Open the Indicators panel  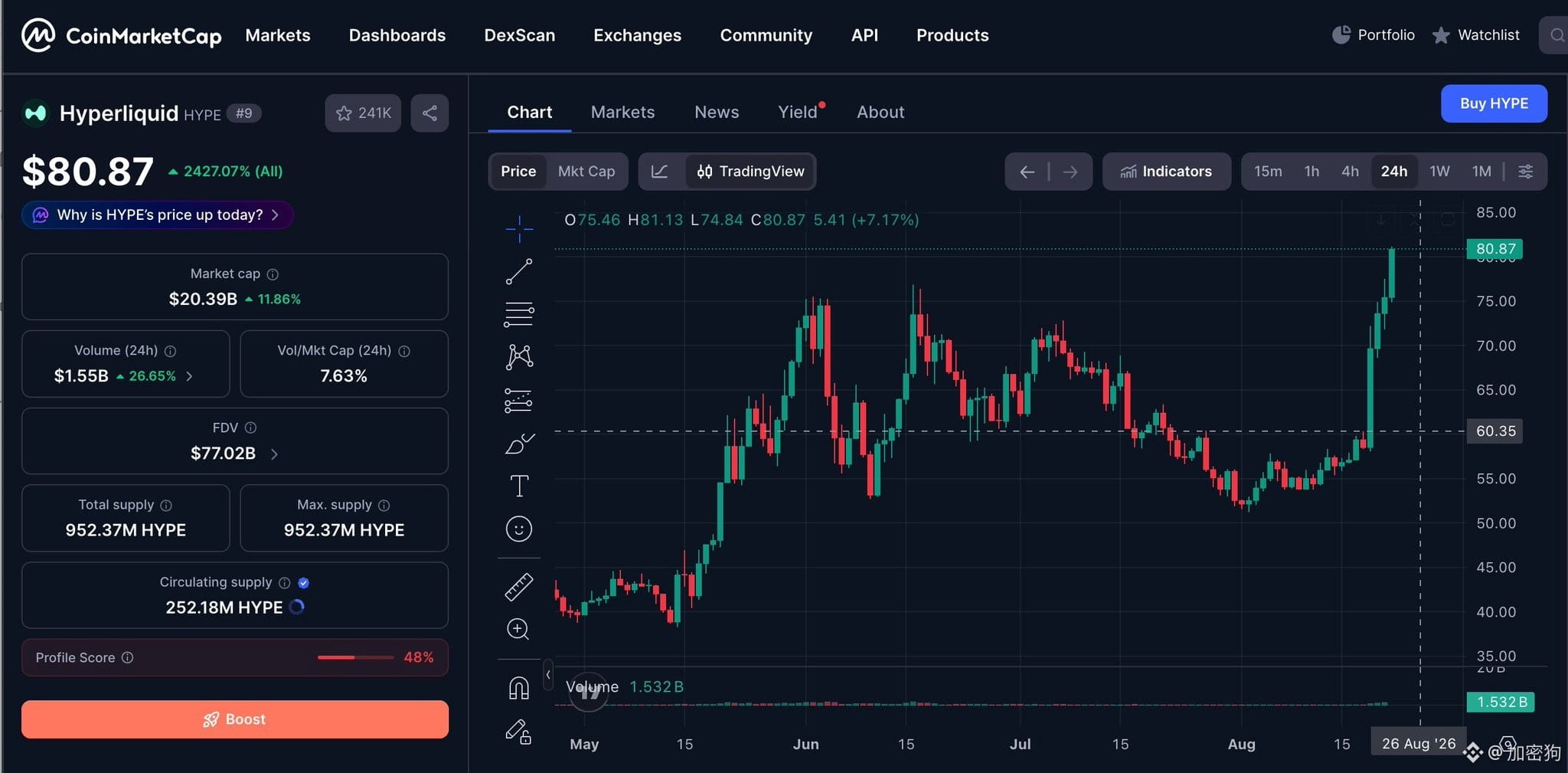tap(1167, 172)
